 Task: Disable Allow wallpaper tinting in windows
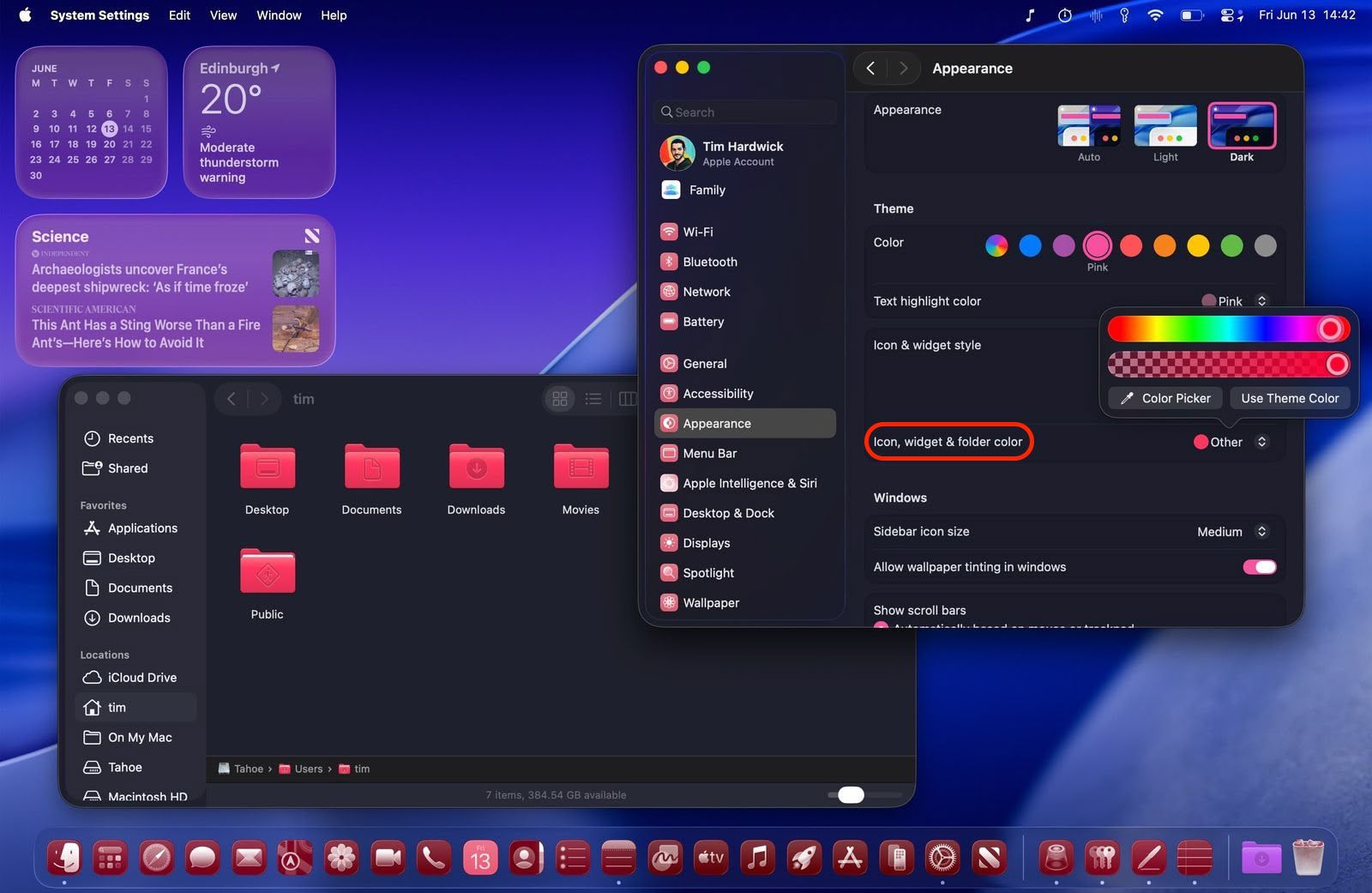(x=1258, y=566)
